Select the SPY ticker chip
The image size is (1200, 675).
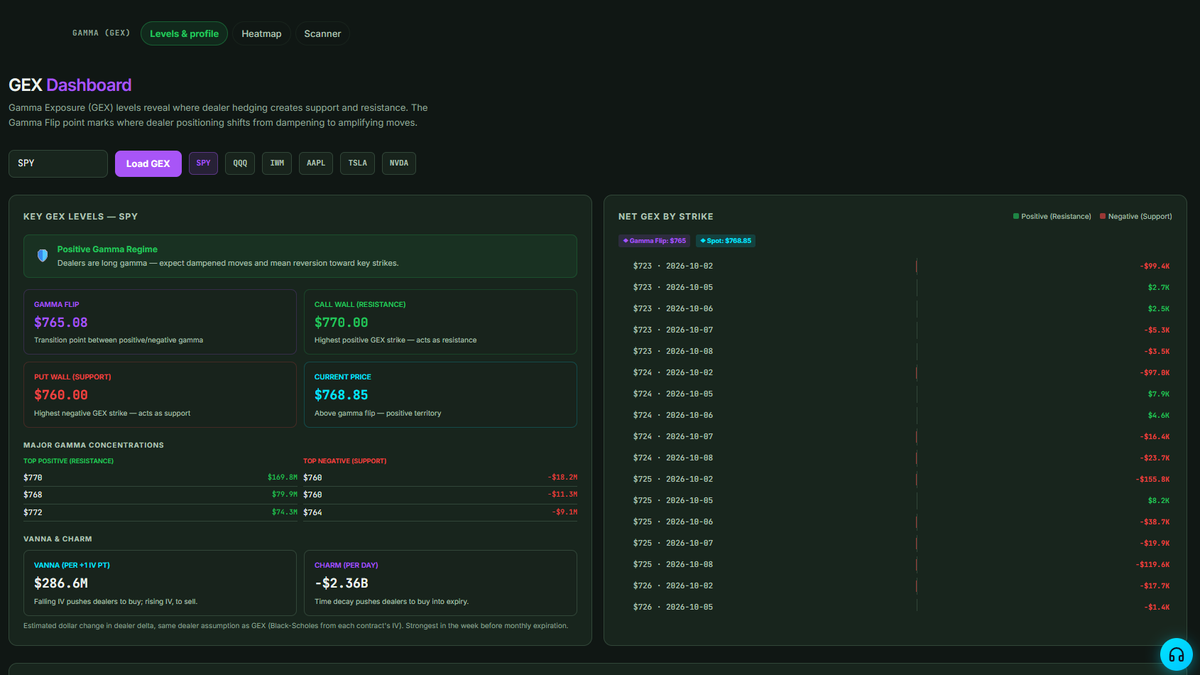pos(203,163)
